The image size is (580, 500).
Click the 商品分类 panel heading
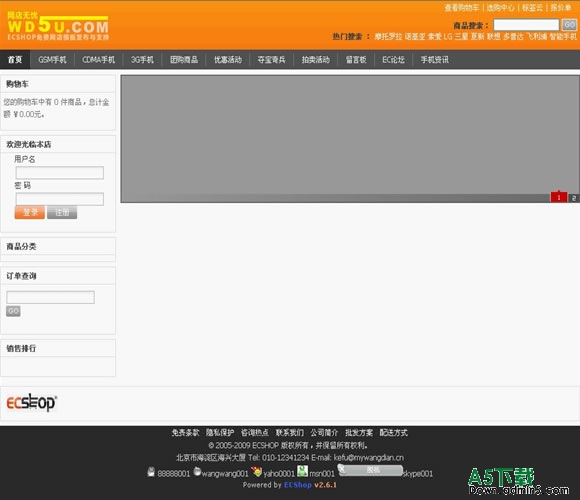pos(21,246)
